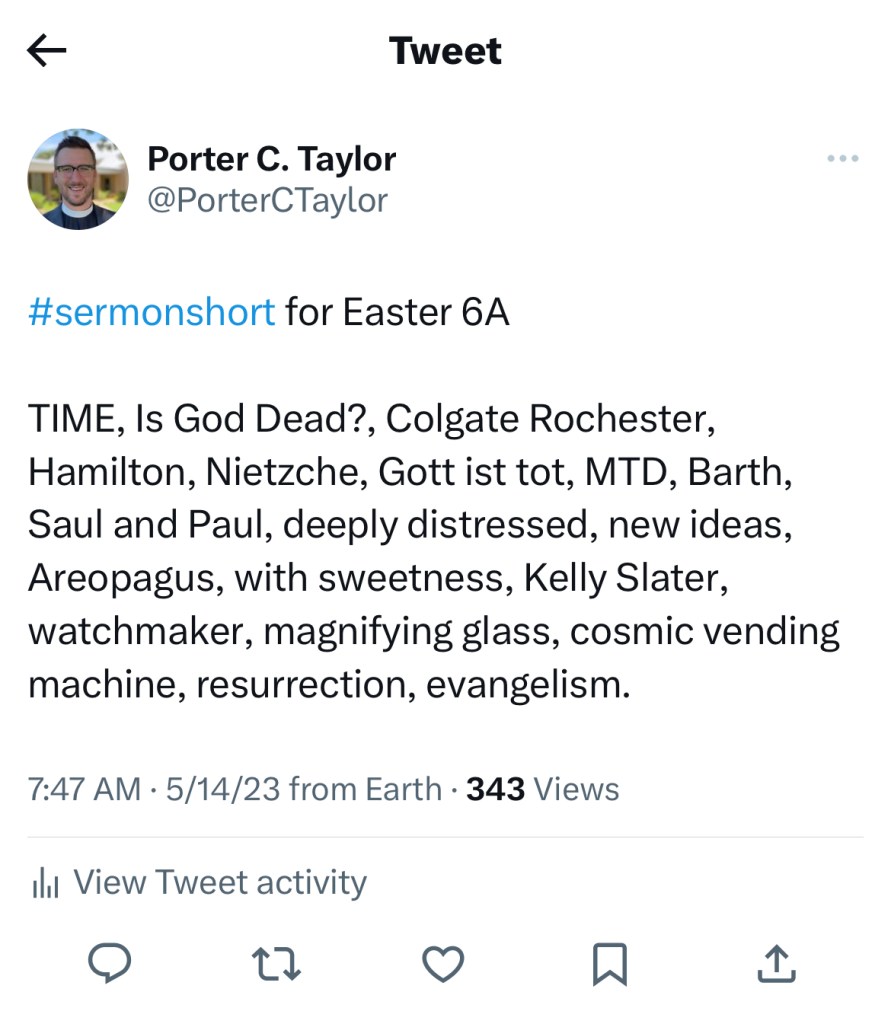Tap the 5/14/23 date

(x=223, y=789)
